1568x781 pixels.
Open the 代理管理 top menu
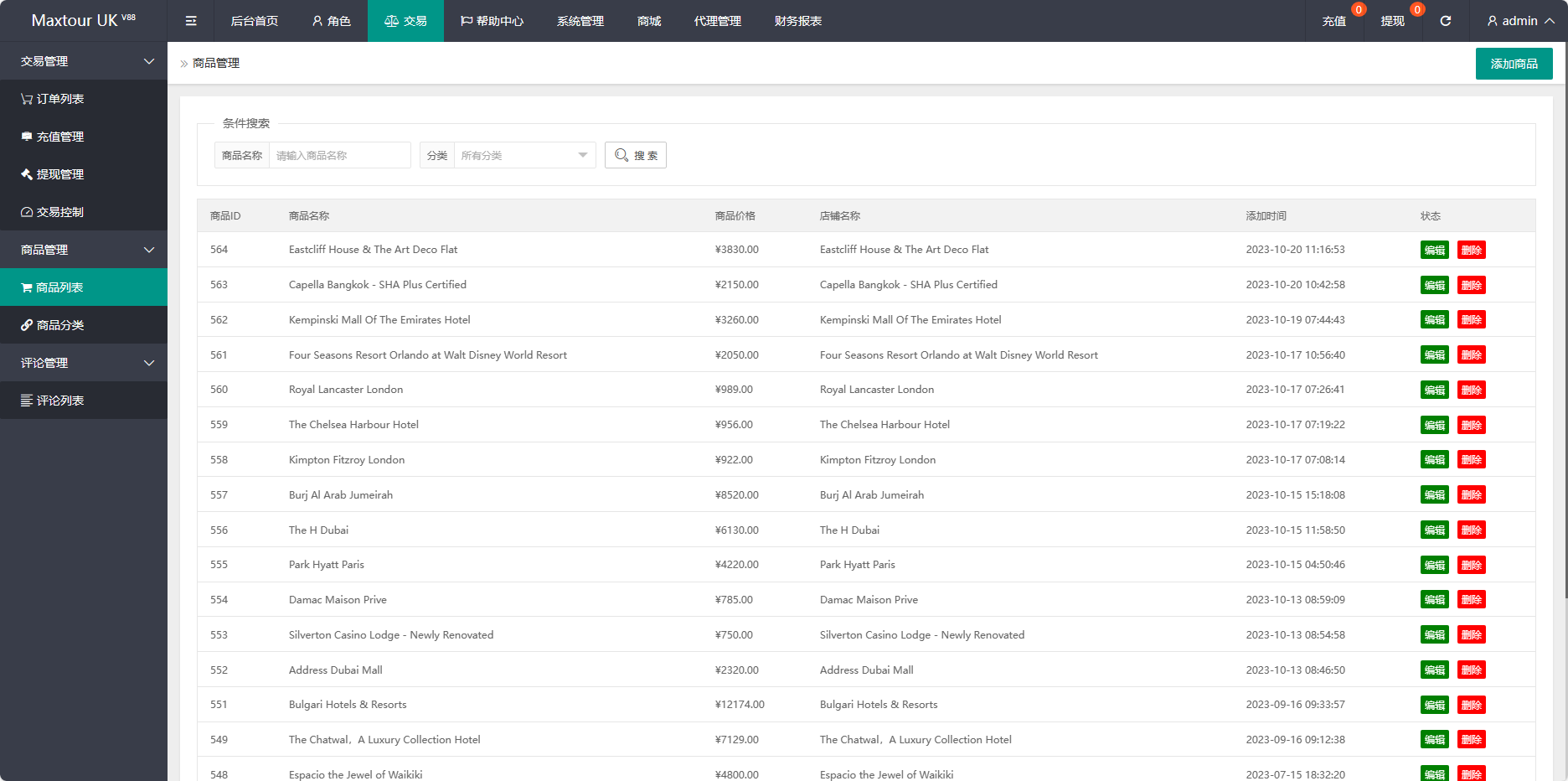tap(718, 21)
